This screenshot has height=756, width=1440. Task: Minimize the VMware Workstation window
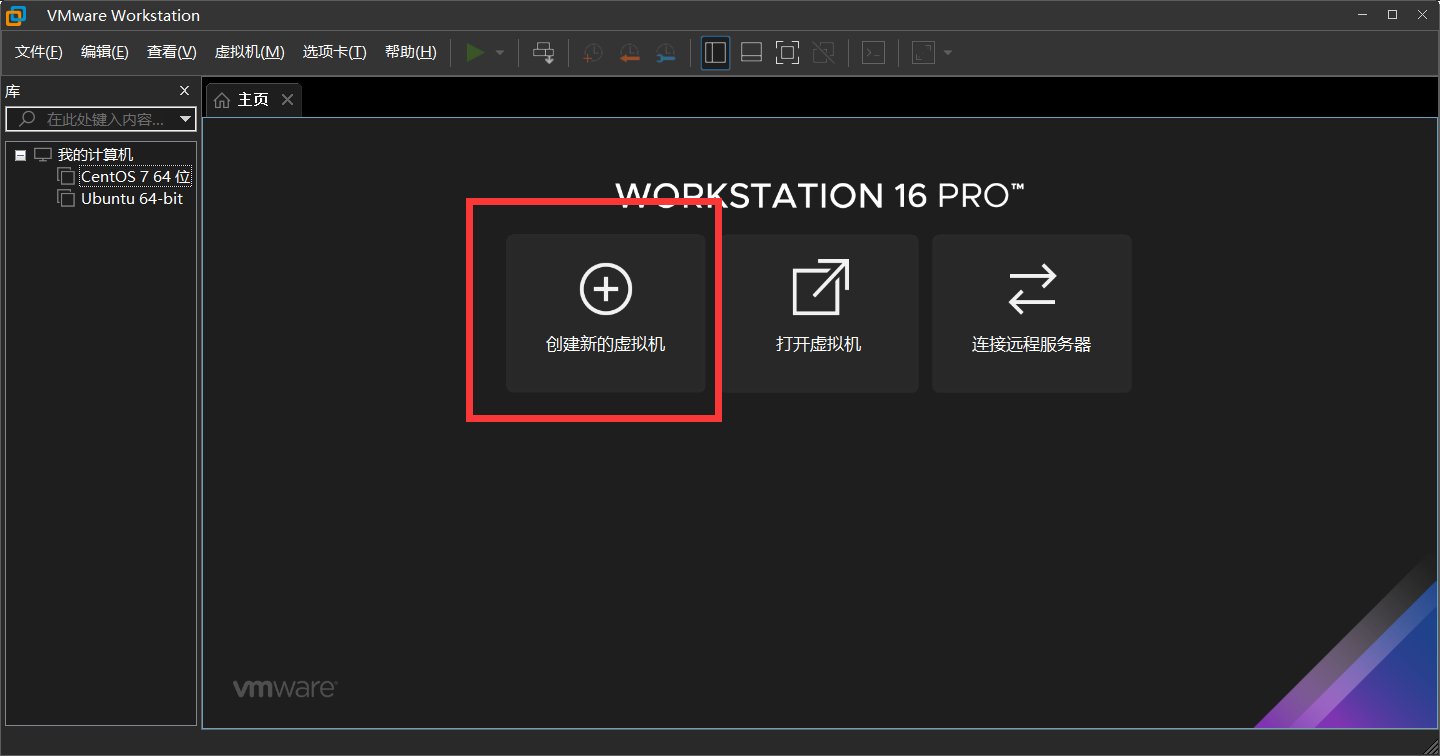[x=1362, y=14]
